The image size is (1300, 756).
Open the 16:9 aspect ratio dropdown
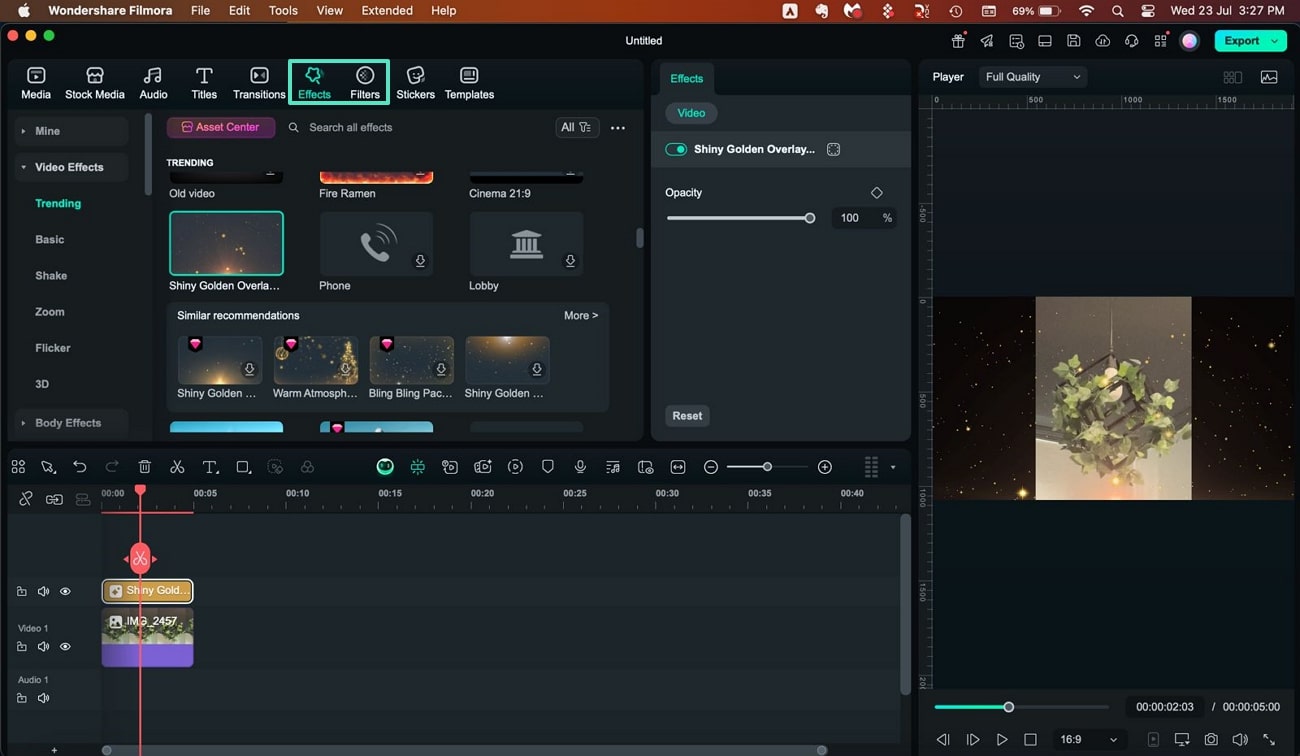click(x=1089, y=740)
